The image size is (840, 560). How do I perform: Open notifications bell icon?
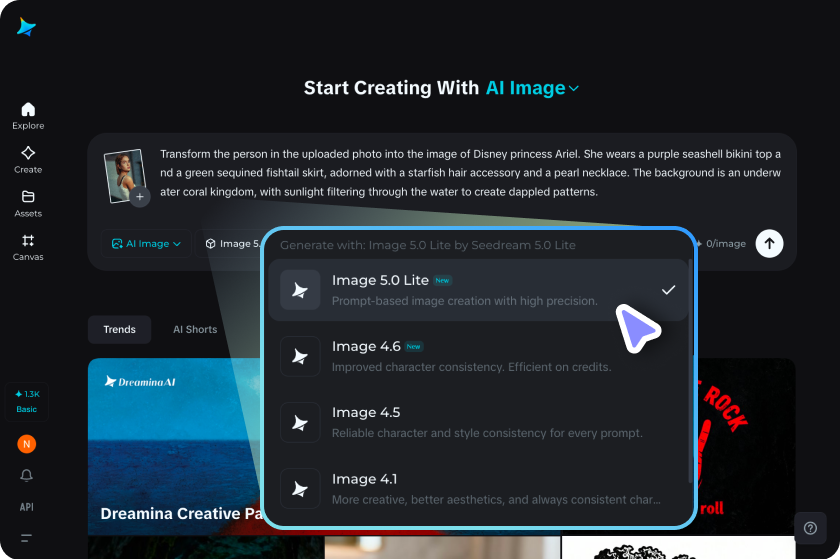click(27, 475)
